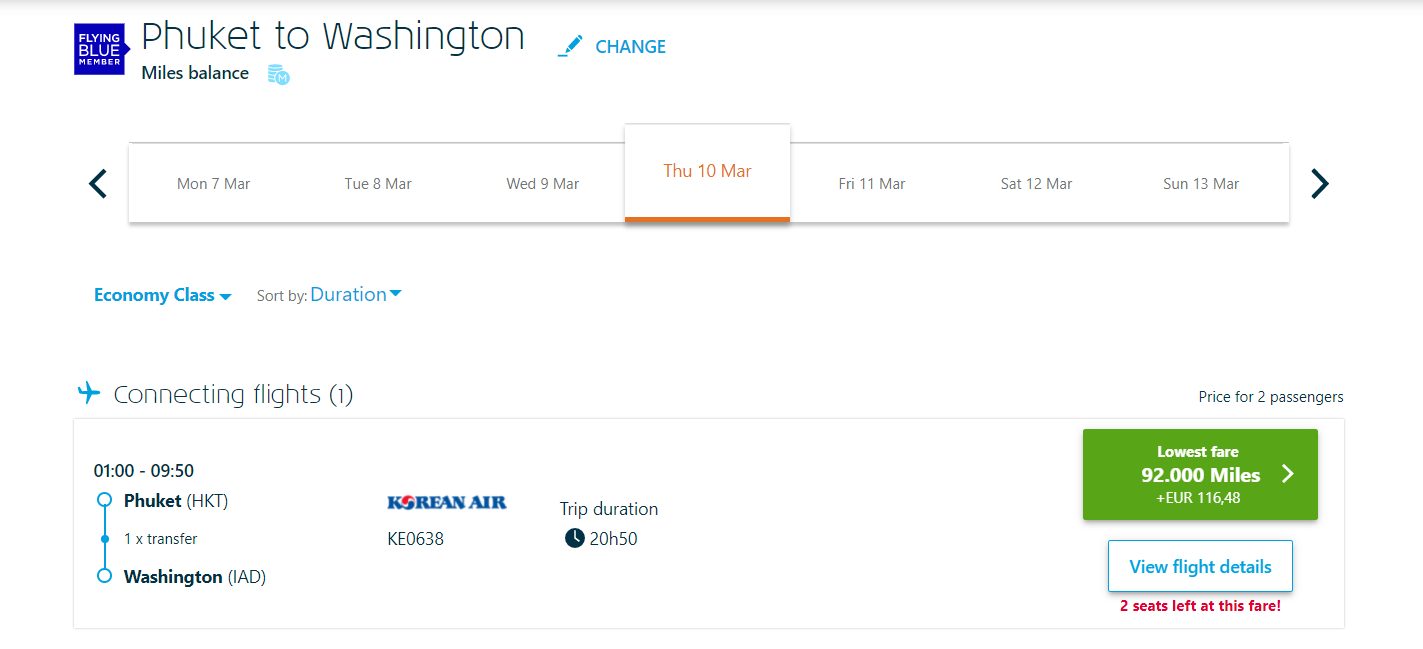The width and height of the screenshot is (1423, 649).
Task: Open the Economy Class dropdown
Action: [162, 294]
